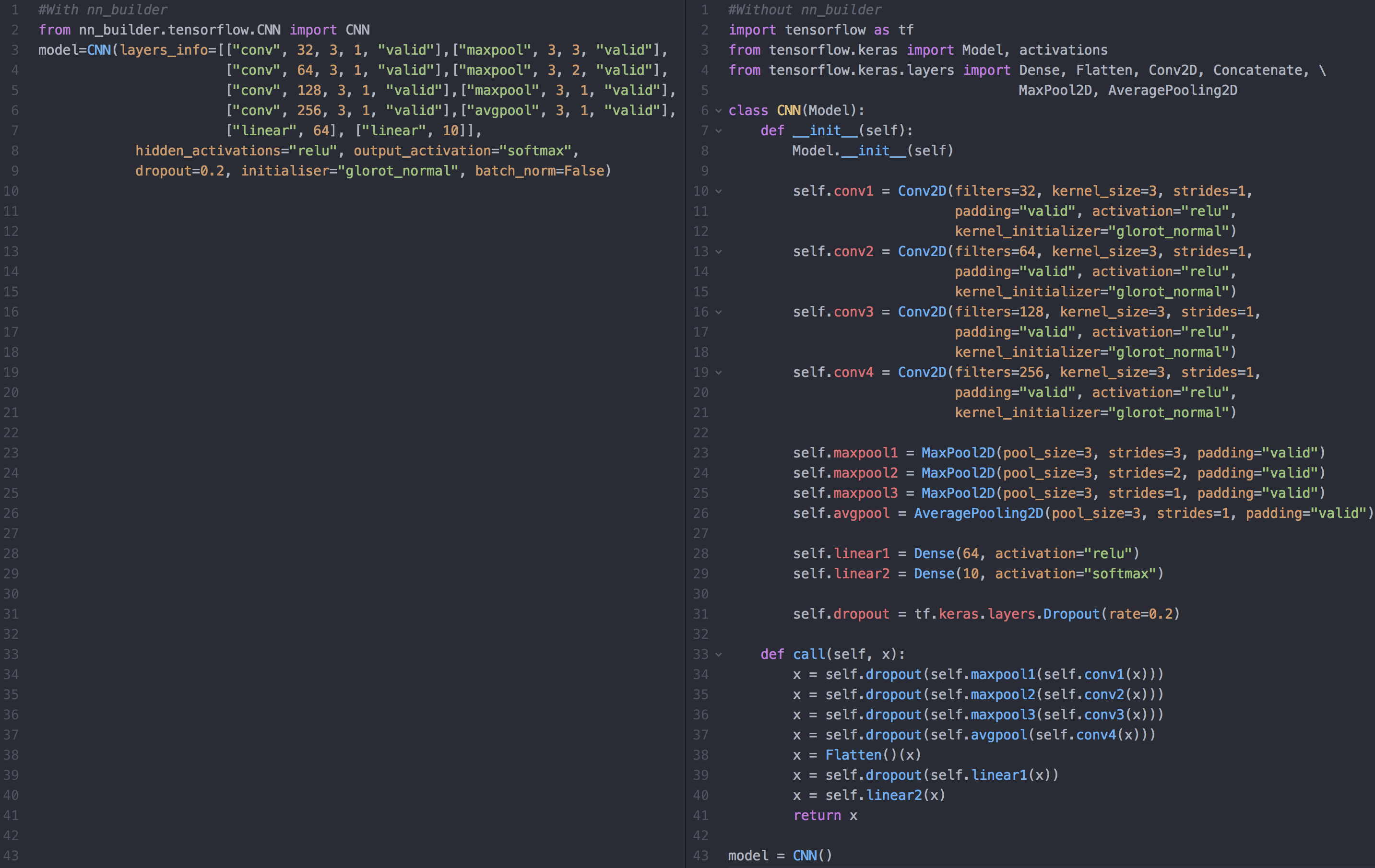Click the '#Without nn_builder' comment
1375x868 pixels.
804,10
